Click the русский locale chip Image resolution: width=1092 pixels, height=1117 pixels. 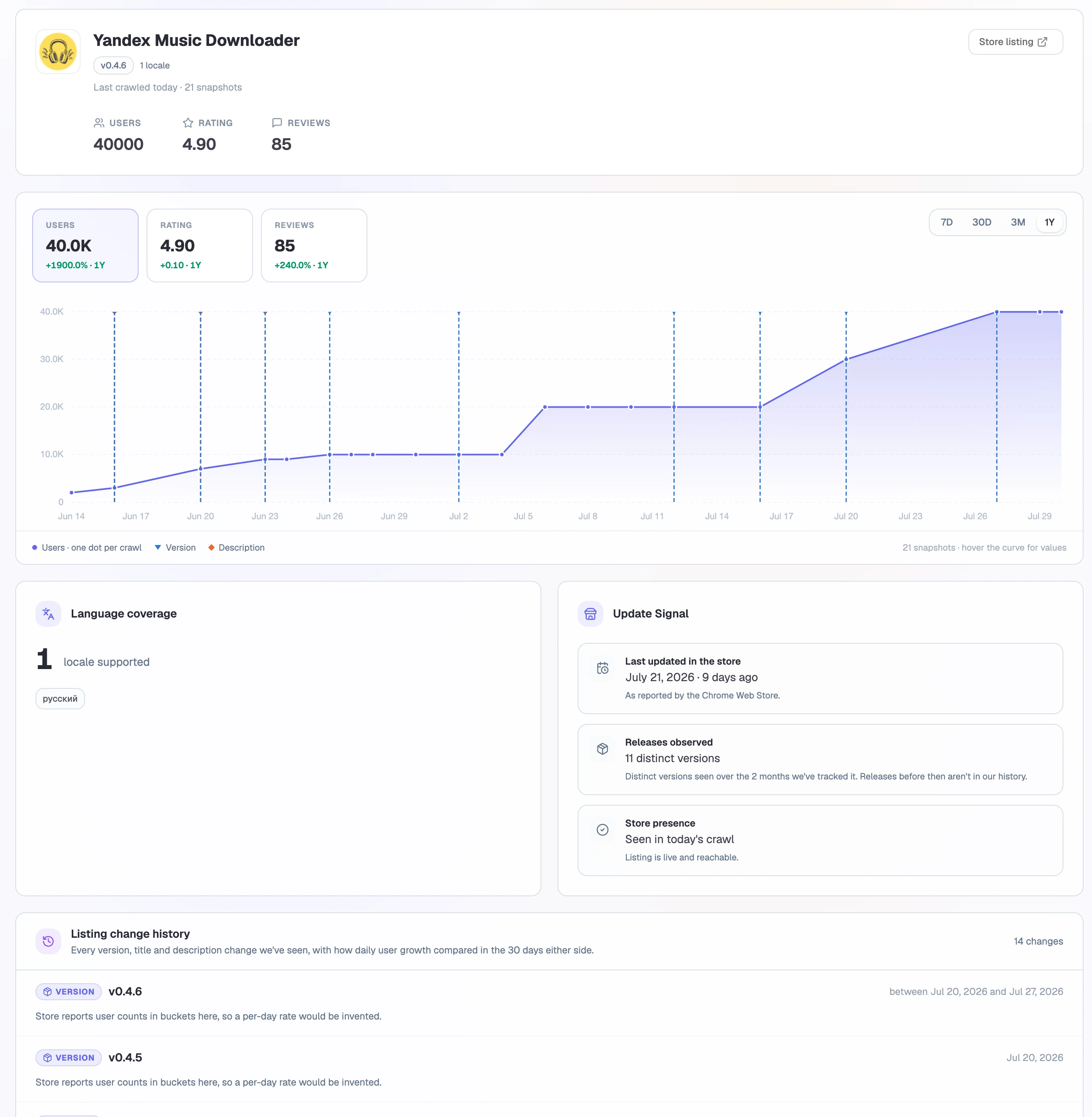60,698
